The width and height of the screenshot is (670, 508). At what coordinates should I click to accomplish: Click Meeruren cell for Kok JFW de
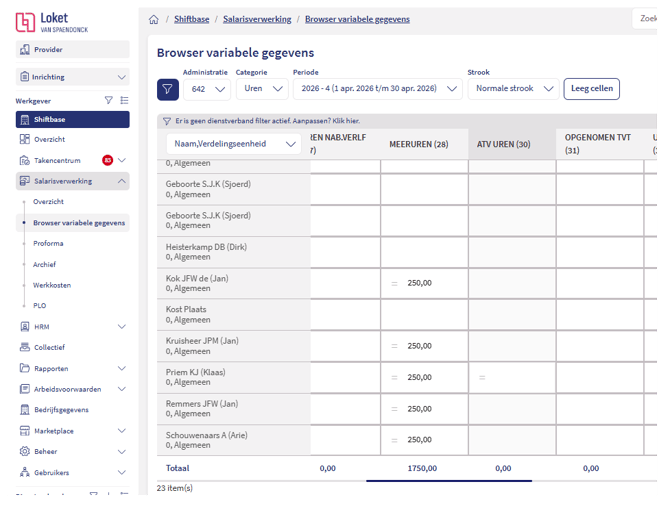(424, 284)
